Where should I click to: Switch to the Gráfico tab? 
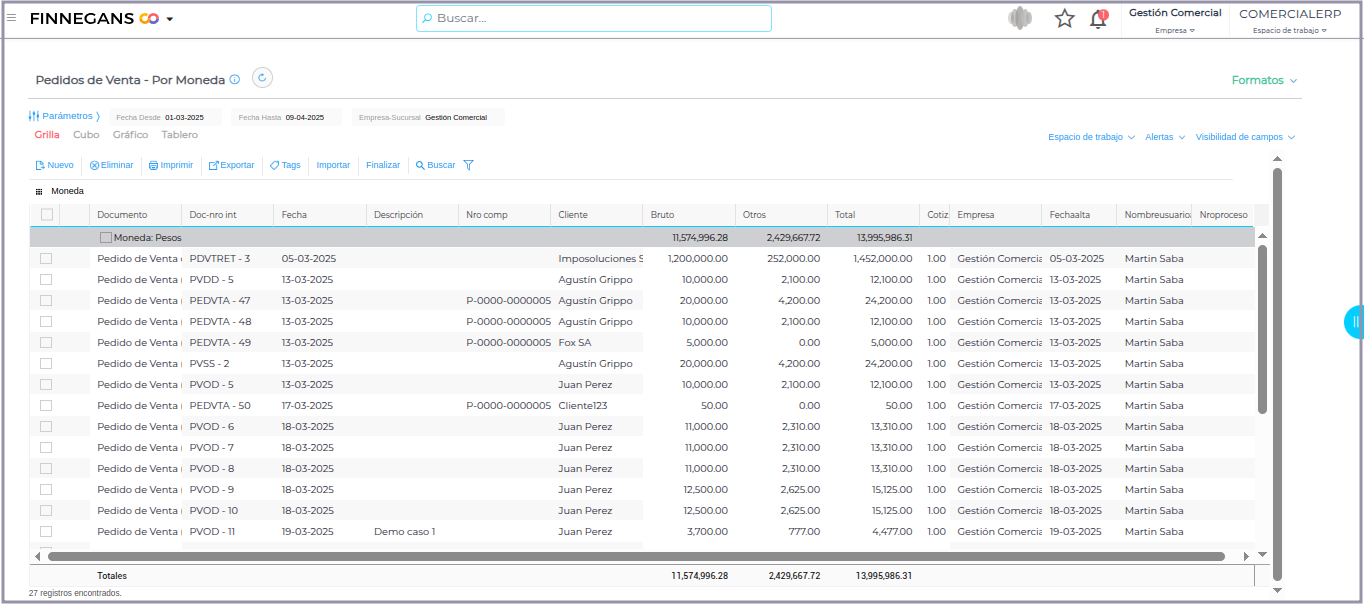point(130,135)
